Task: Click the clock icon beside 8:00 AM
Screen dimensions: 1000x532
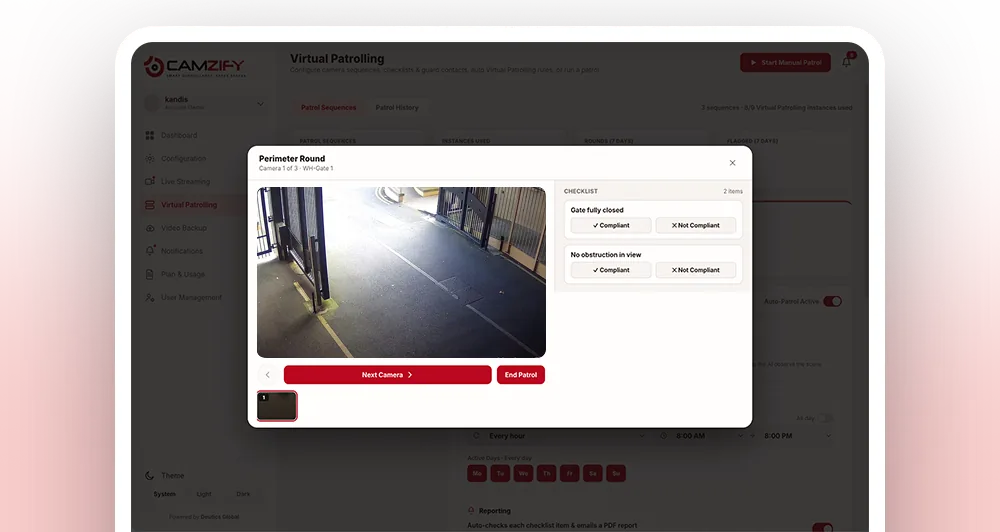Action: pyautogui.click(x=663, y=436)
